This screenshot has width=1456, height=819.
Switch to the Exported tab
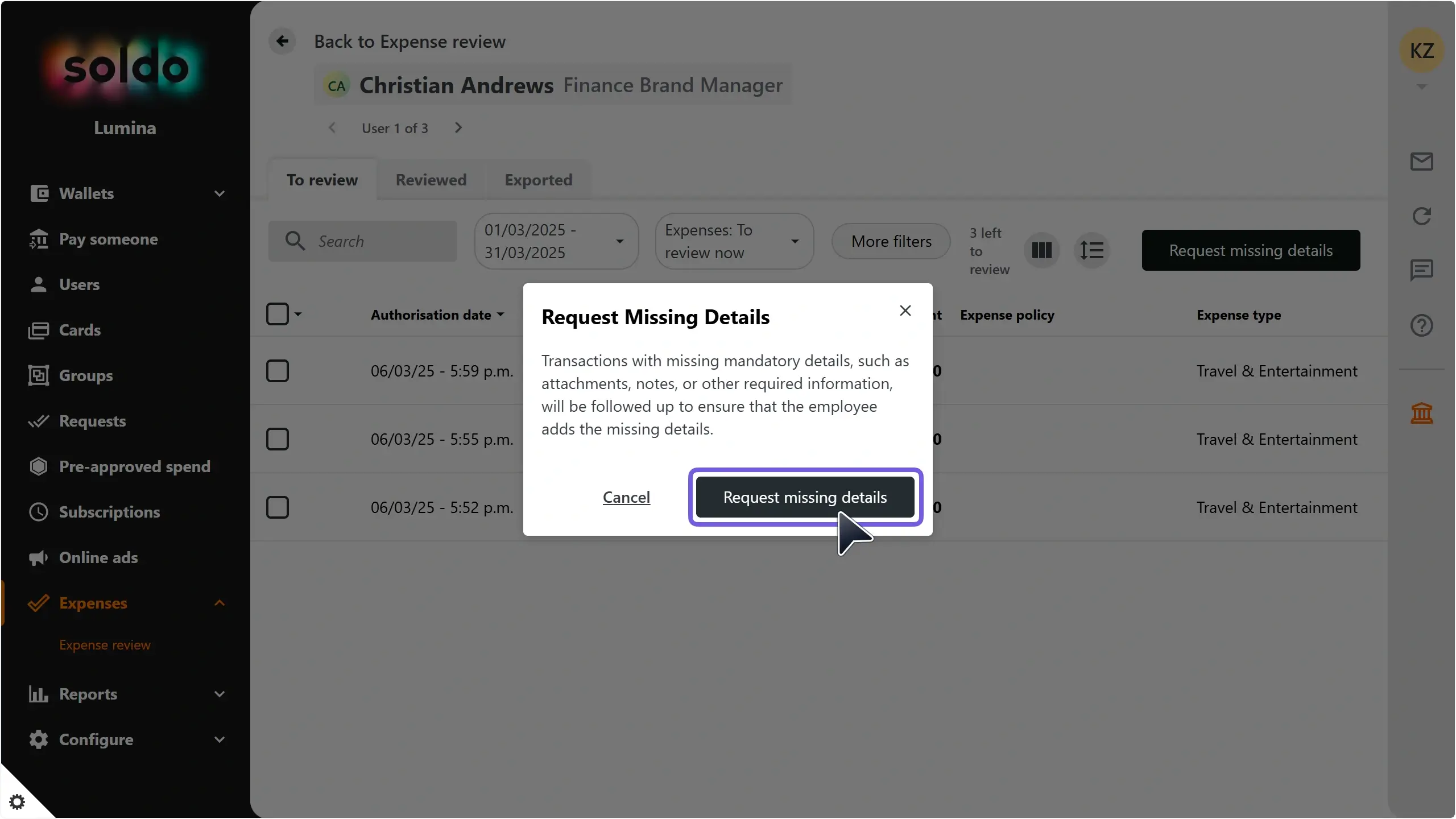[539, 180]
